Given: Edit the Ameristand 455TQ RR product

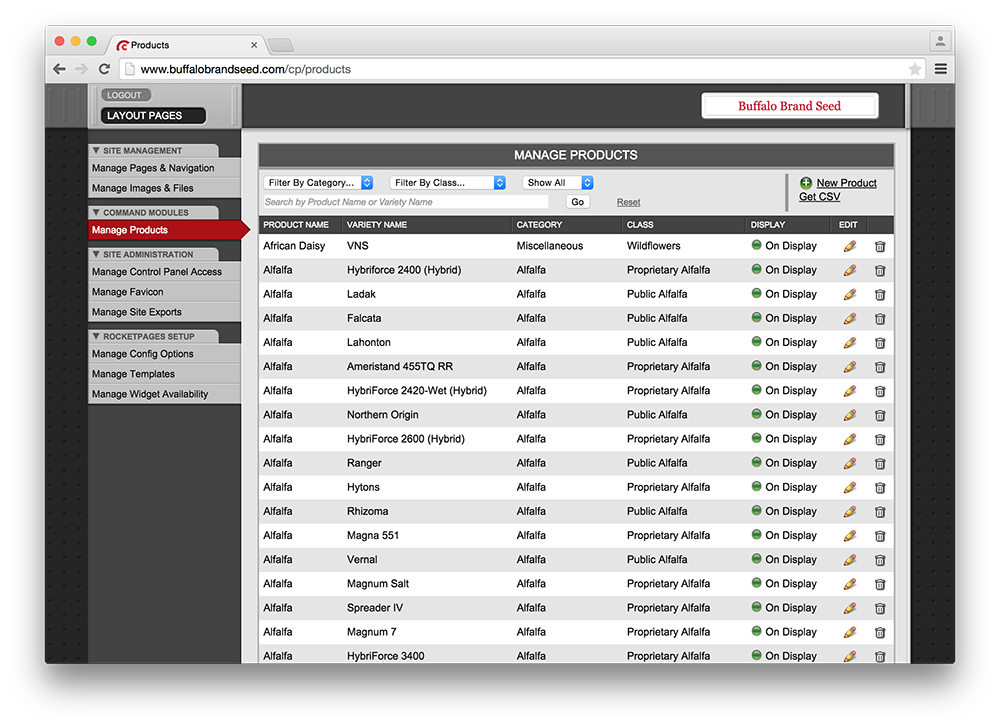Looking at the screenshot, I should [x=850, y=367].
